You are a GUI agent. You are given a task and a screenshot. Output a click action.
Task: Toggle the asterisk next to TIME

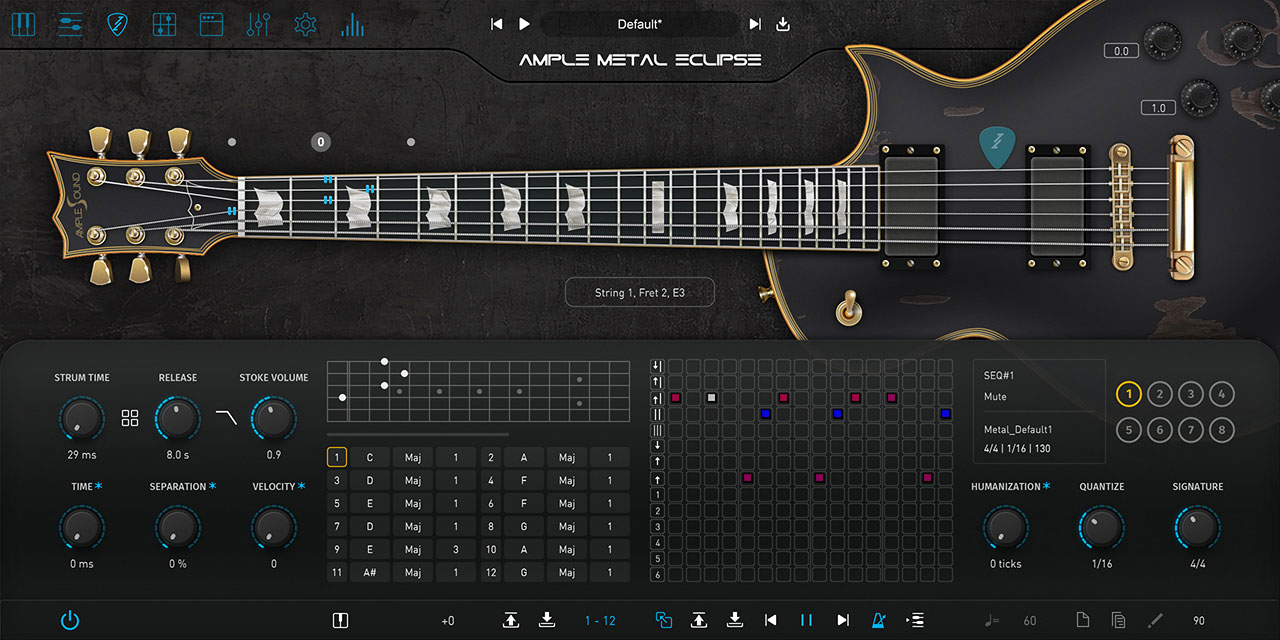coord(99,486)
